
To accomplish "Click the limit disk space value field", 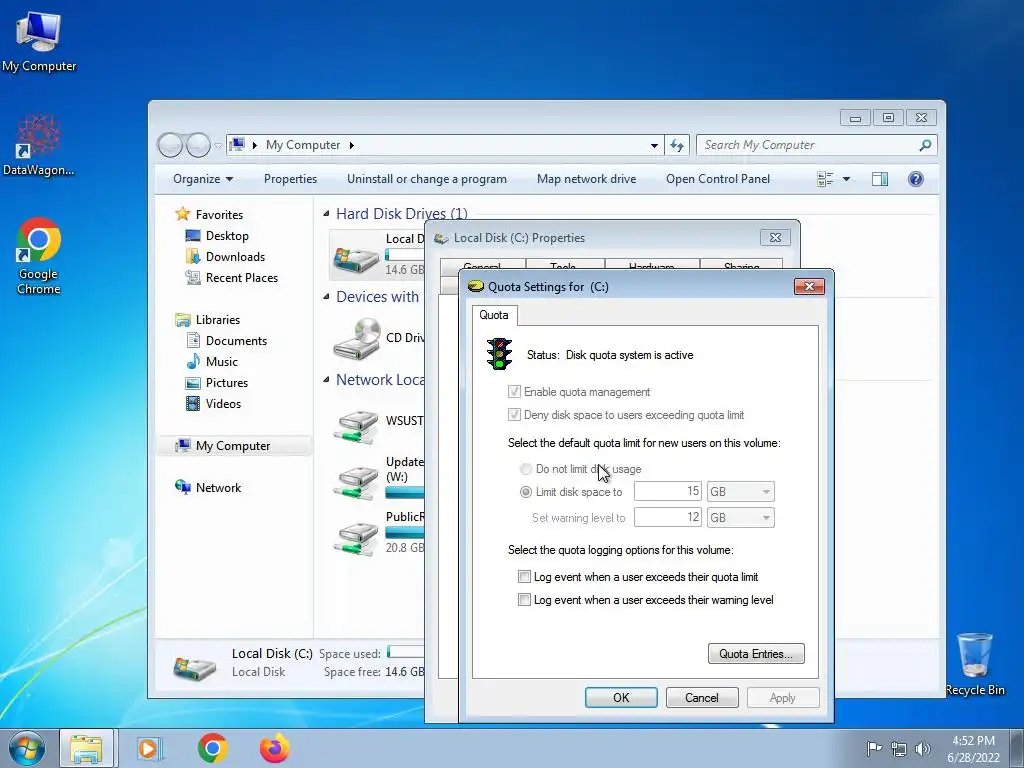I will click(667, 492).
